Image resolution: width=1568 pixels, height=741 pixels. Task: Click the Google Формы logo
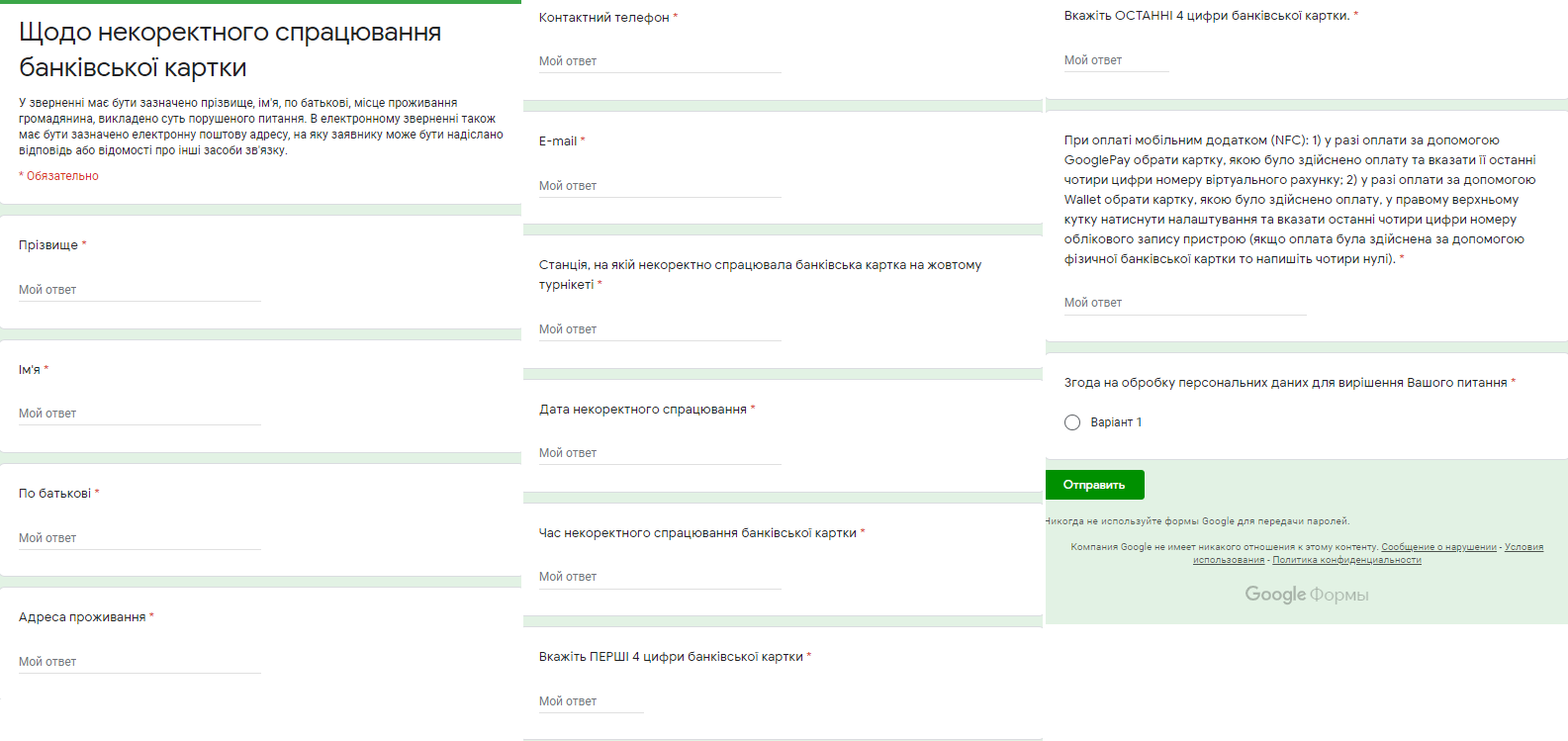click(1306, 595)
